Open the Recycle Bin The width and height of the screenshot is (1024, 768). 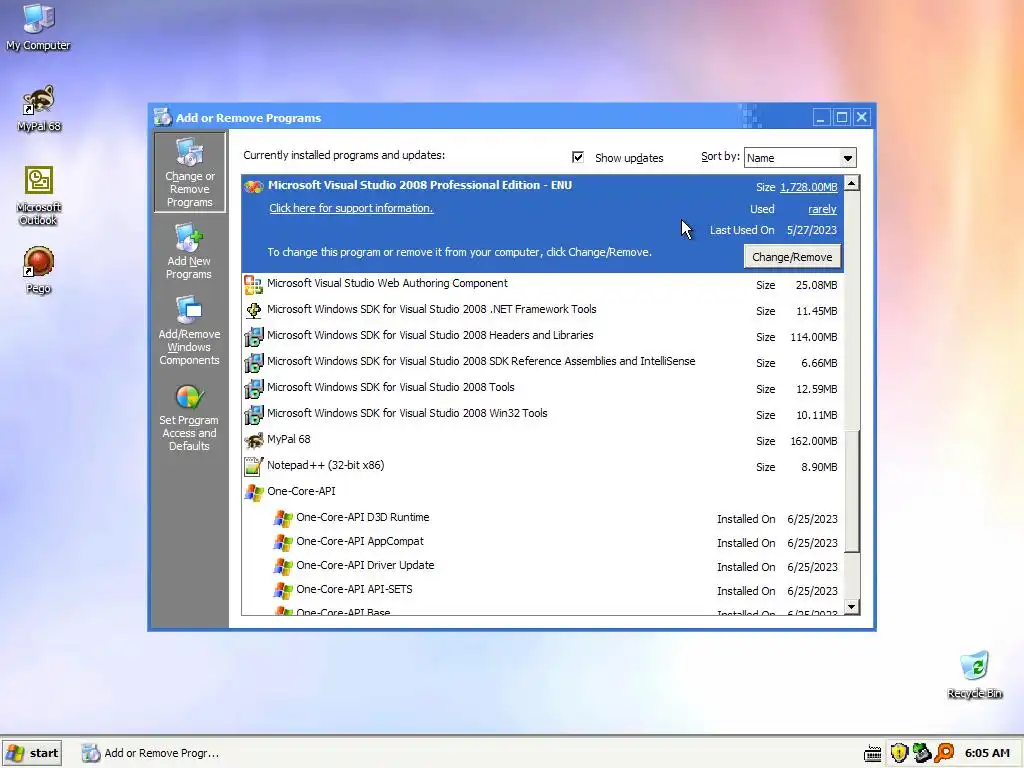coord(974,675)
